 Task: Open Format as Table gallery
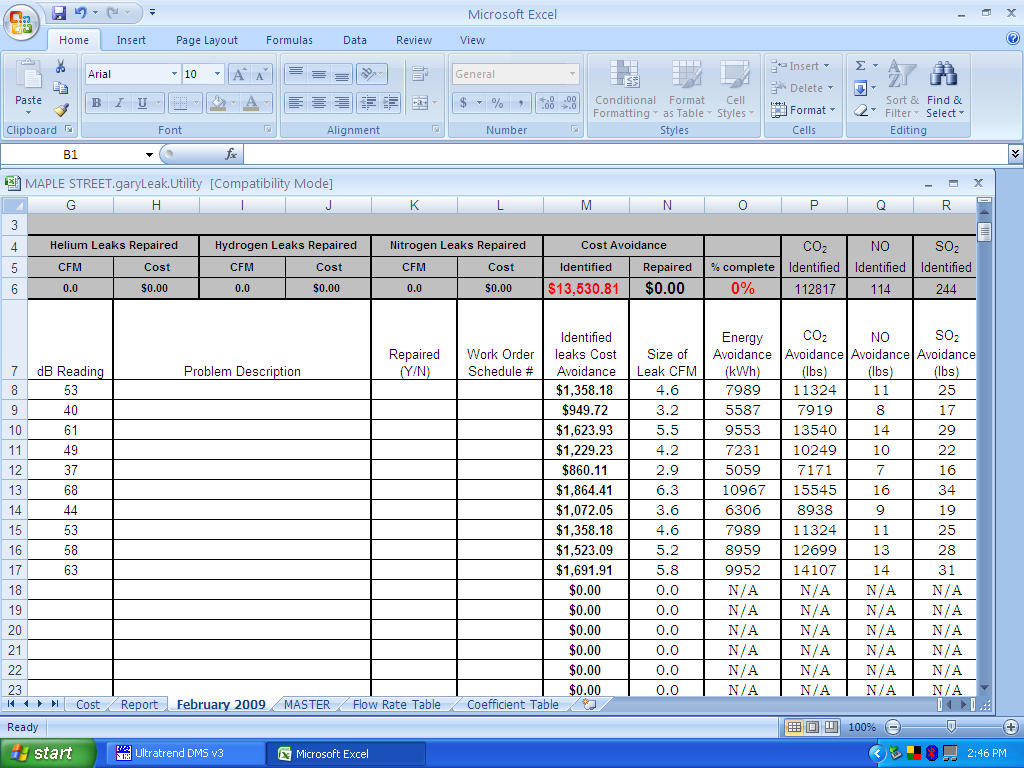pyautogui.click(x=687, y=90)
